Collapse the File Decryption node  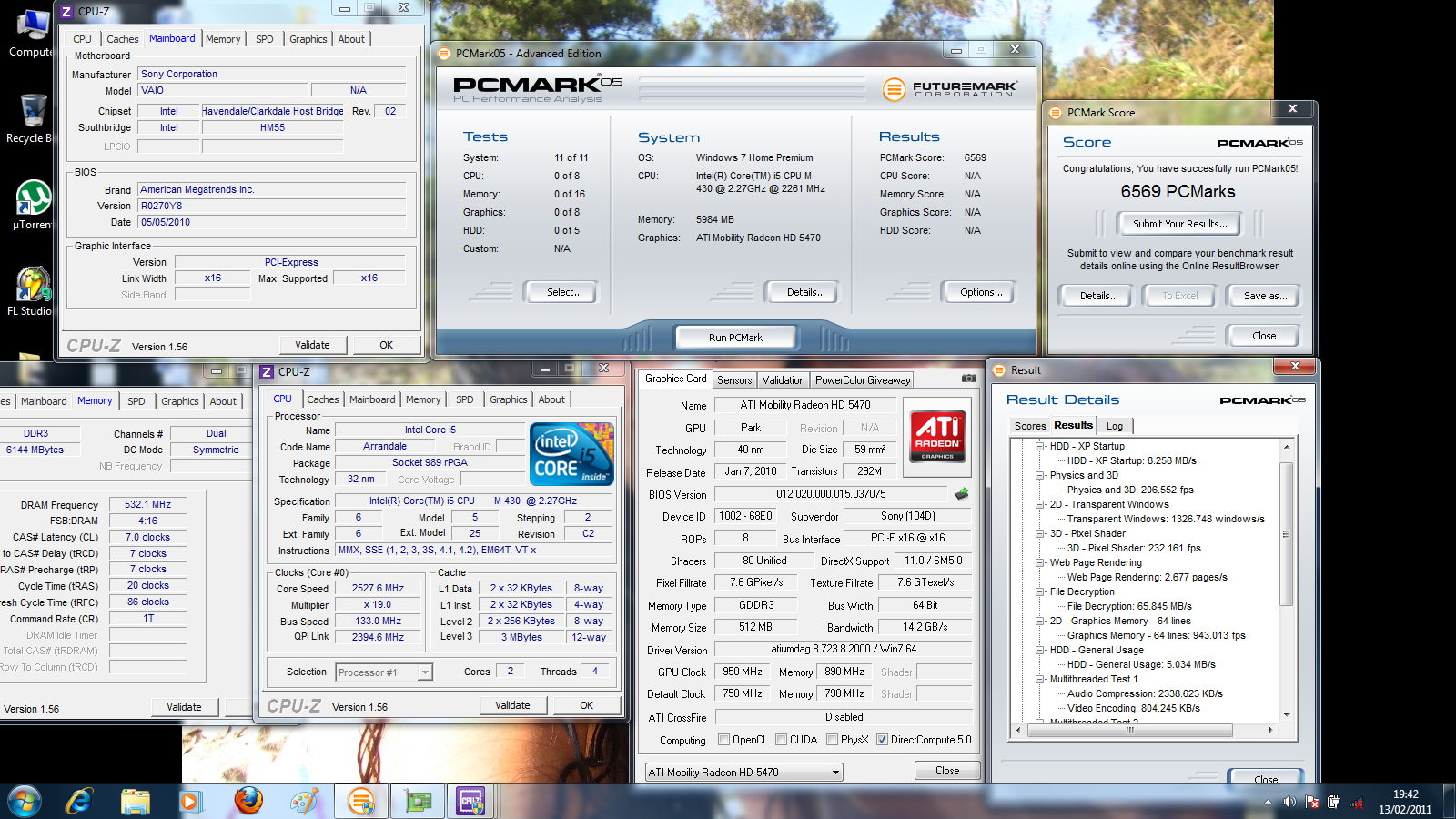coord(1039,591)
